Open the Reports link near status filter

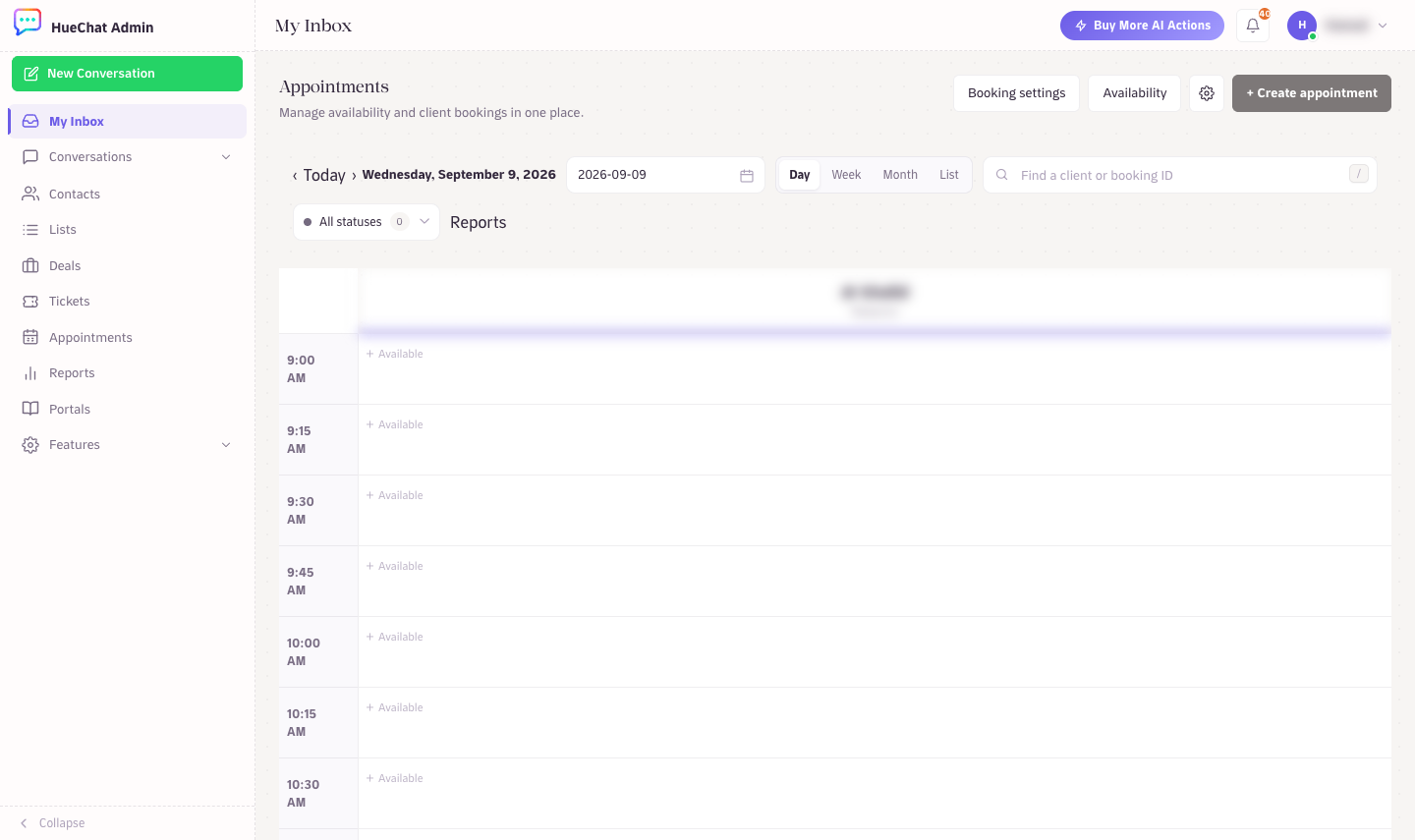tap(479, 222)
